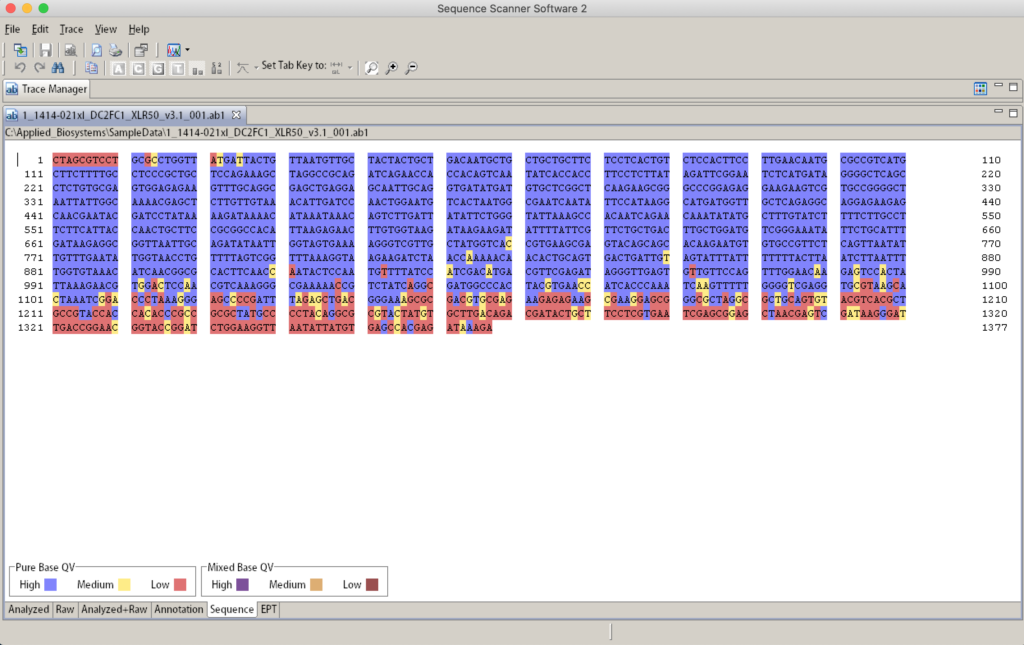Click the Save icon in the toolbar

click(x=45, y=49)
